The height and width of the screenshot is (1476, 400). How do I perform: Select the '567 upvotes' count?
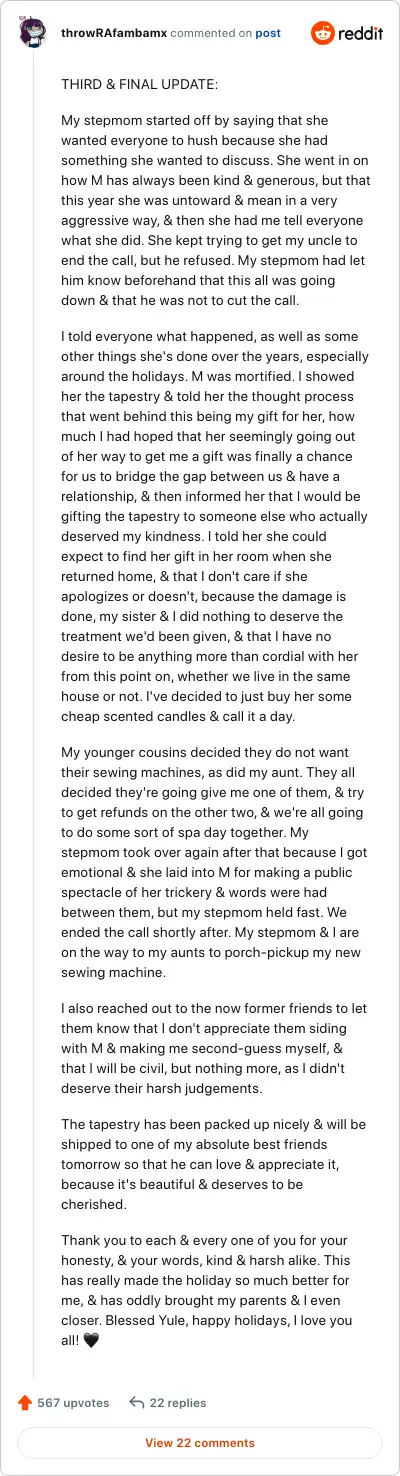(74, 1403)
